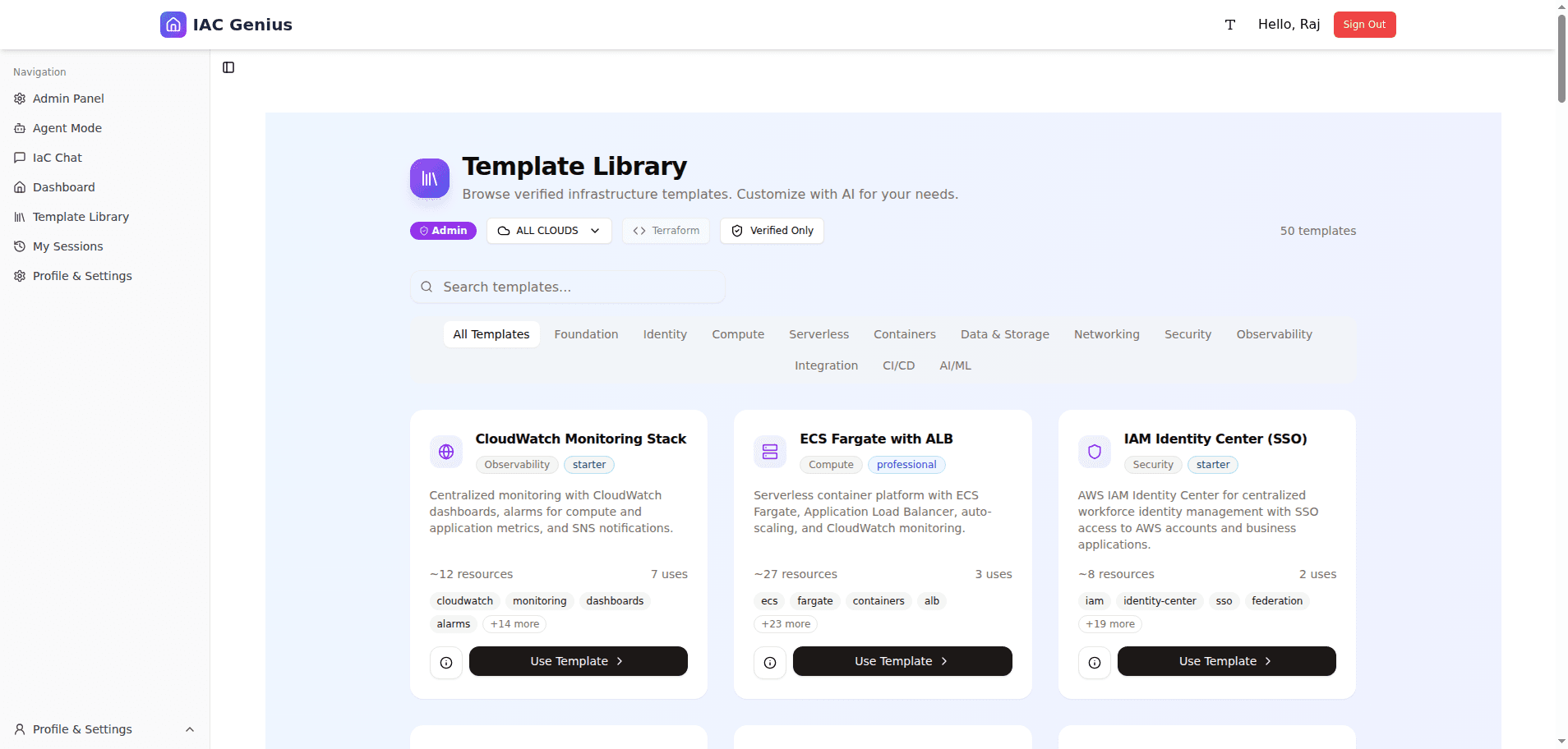This screenshot has width=1568, height=749.
Task: Expand the +14 more tags on CloudWatch card
Action: [514, 624]
